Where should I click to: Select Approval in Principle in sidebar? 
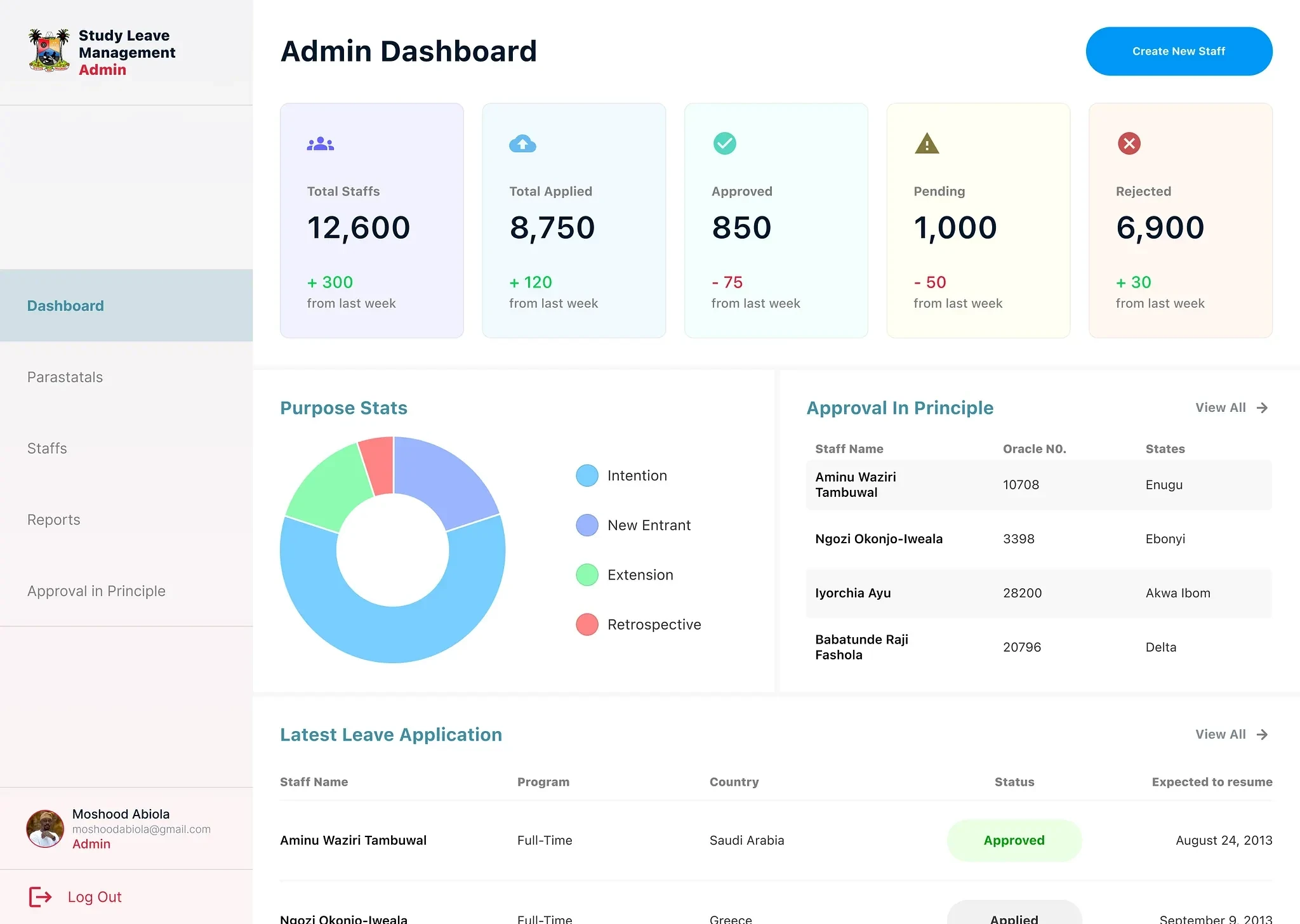click(x=96, y=591)
